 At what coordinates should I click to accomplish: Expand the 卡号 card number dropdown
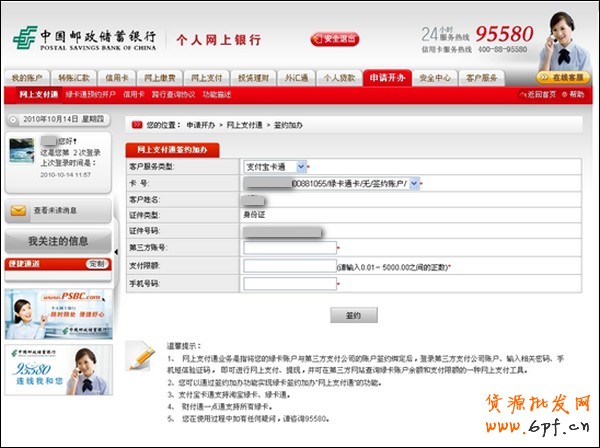click(414, 184)
